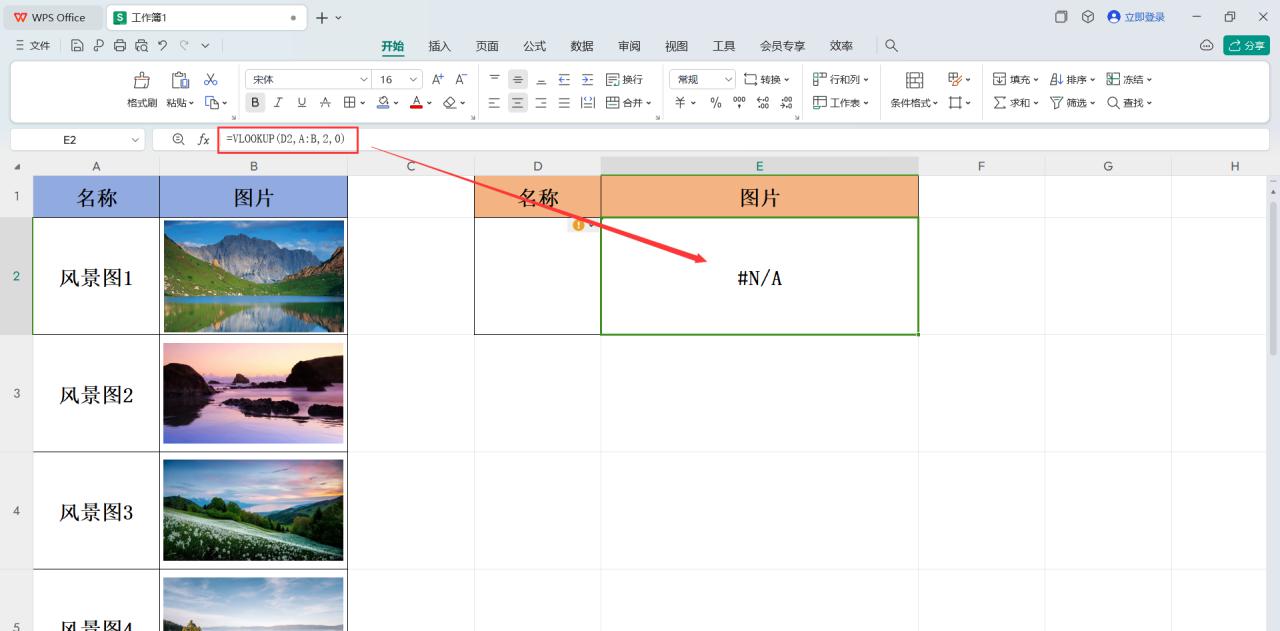1280x631 pixels.
Task: Toggle Wrap Text (换行)
Action: [624, 79]
